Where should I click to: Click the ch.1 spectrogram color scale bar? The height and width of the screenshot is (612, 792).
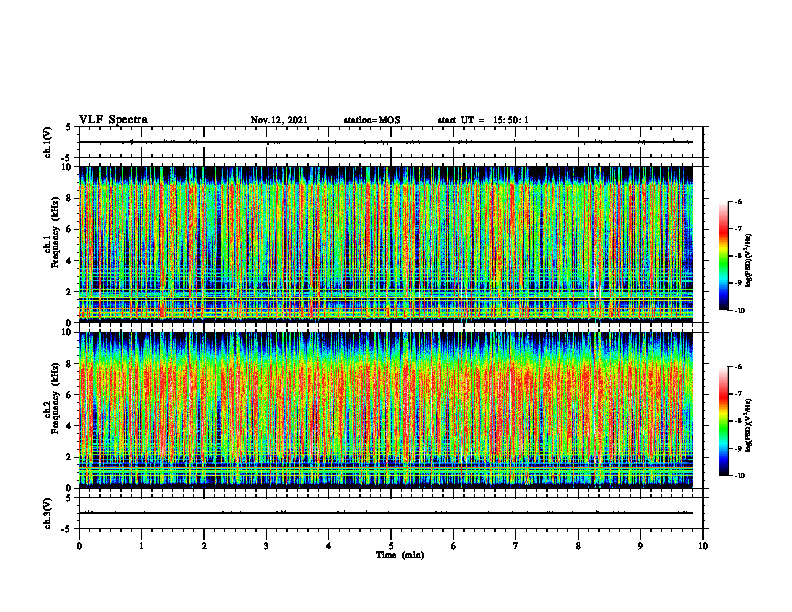coord(723,256)
